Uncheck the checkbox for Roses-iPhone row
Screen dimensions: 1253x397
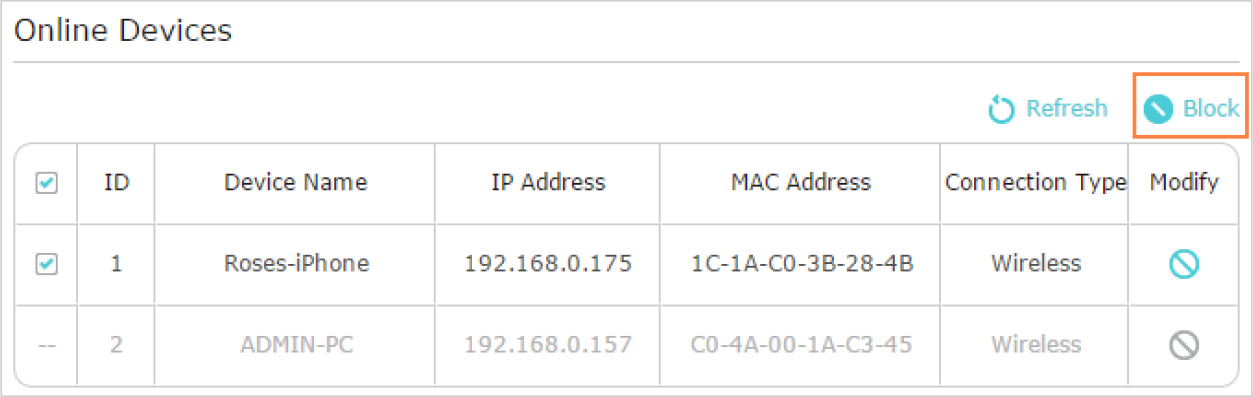click(x=46, y=265)
